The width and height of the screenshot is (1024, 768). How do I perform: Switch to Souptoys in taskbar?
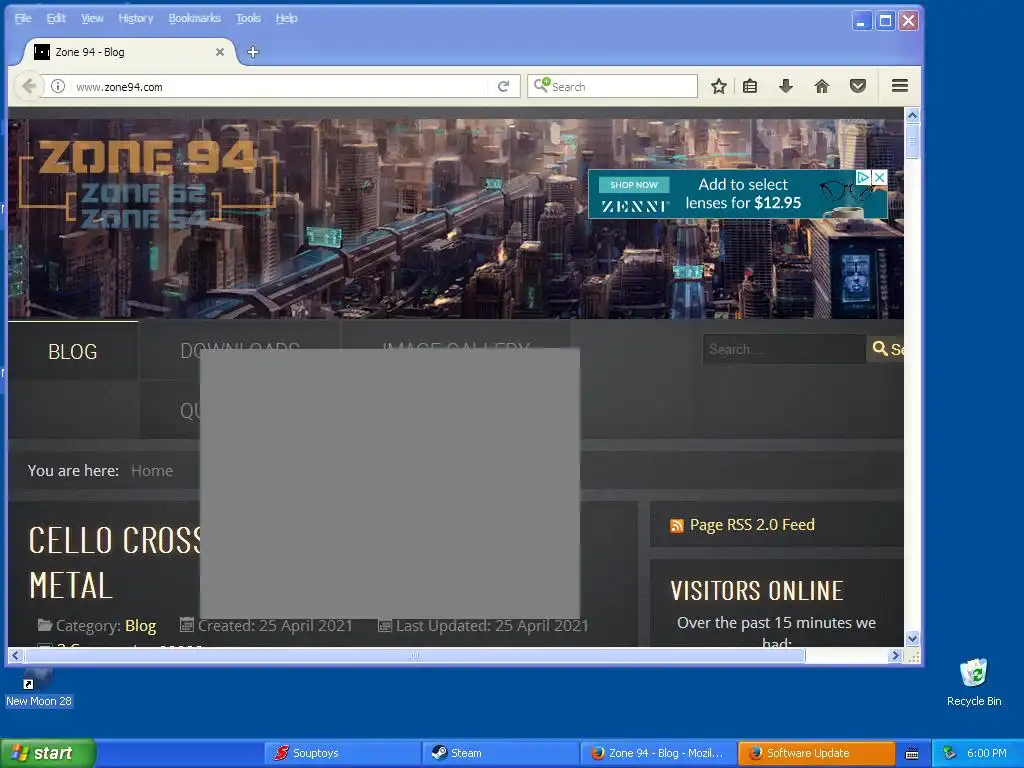342,753
